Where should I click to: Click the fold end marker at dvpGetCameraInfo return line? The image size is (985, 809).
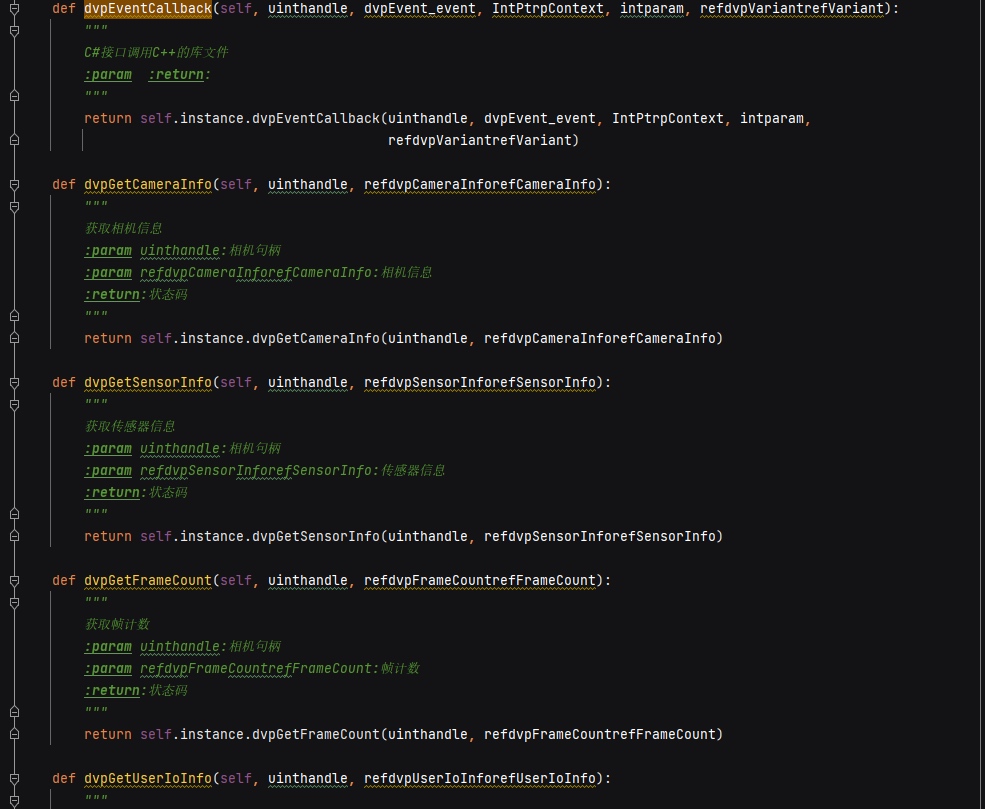(14, 339)
